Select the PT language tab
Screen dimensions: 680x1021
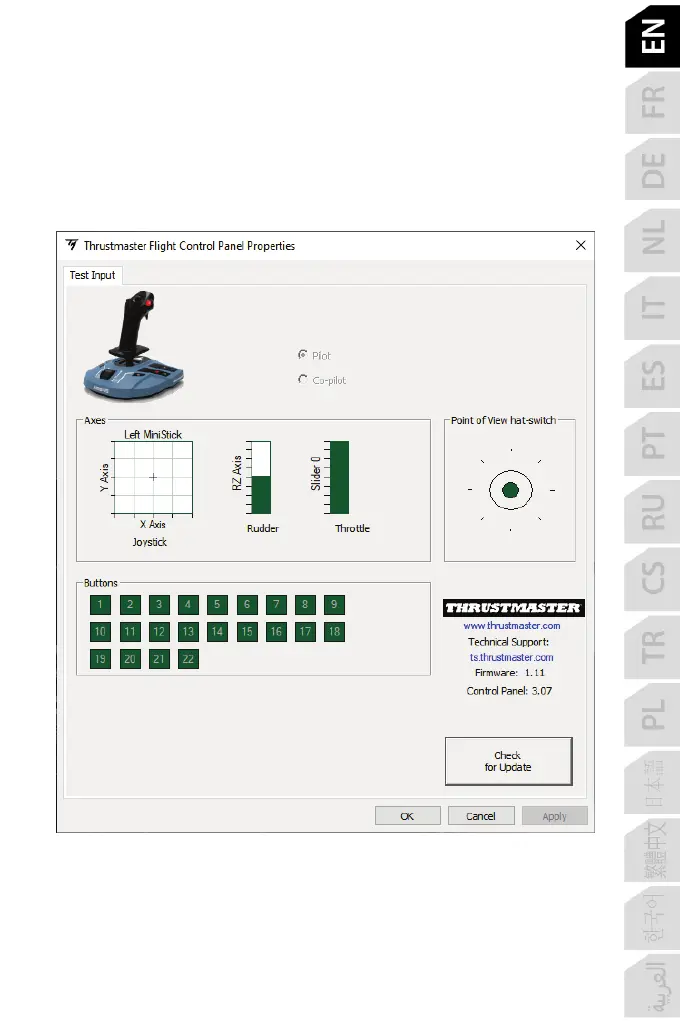point(652,443)
